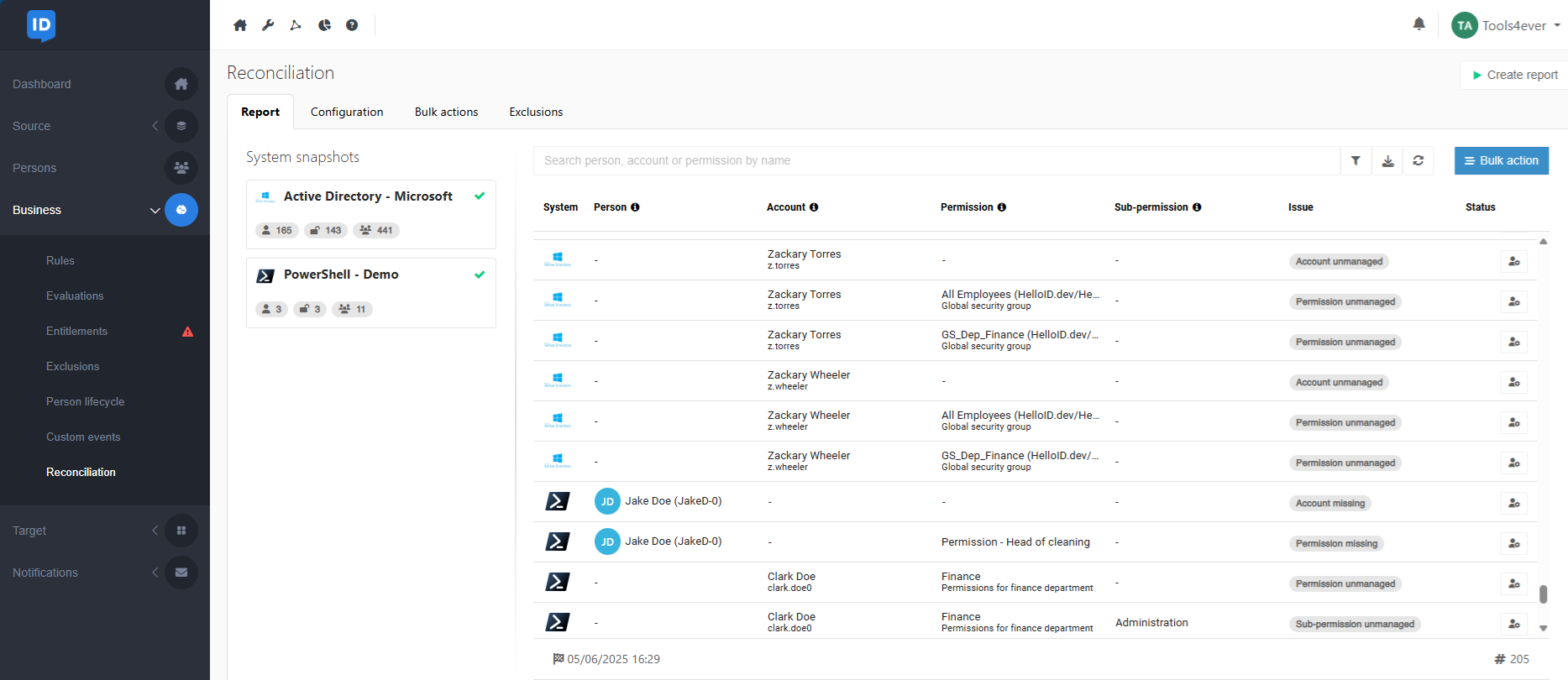
Task: Click info icon next to Person column
Action: (635, 207)
